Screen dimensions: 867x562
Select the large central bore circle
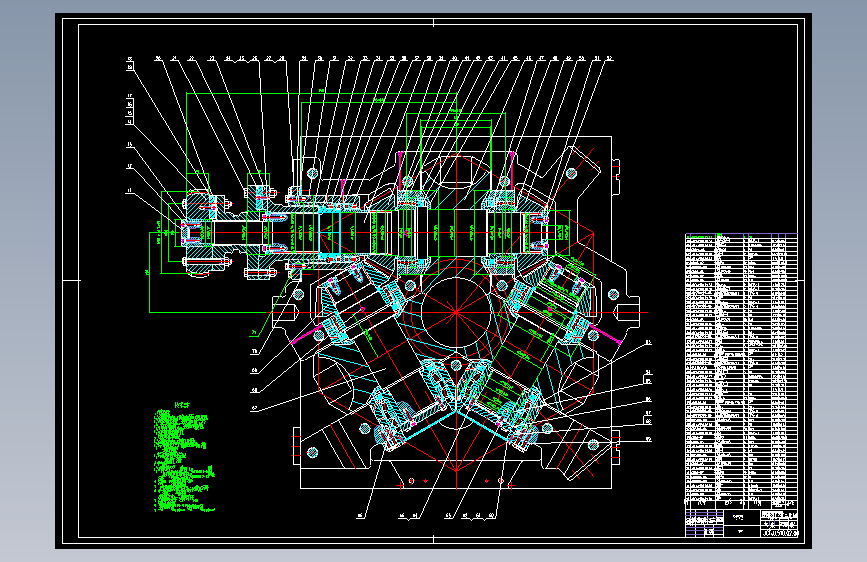tap(456, 312)
